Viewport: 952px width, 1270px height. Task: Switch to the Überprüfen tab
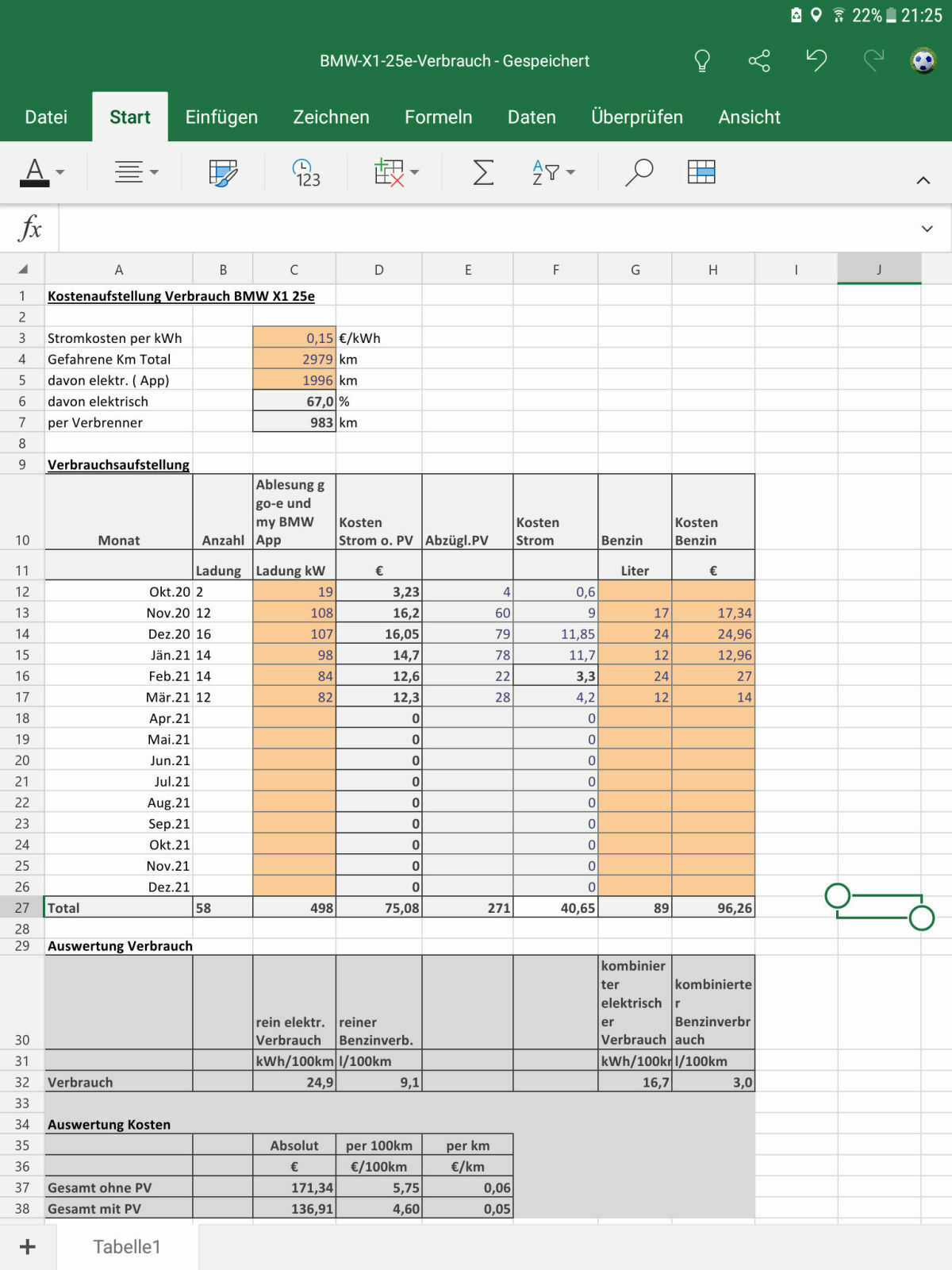click(x=637, y=117)
